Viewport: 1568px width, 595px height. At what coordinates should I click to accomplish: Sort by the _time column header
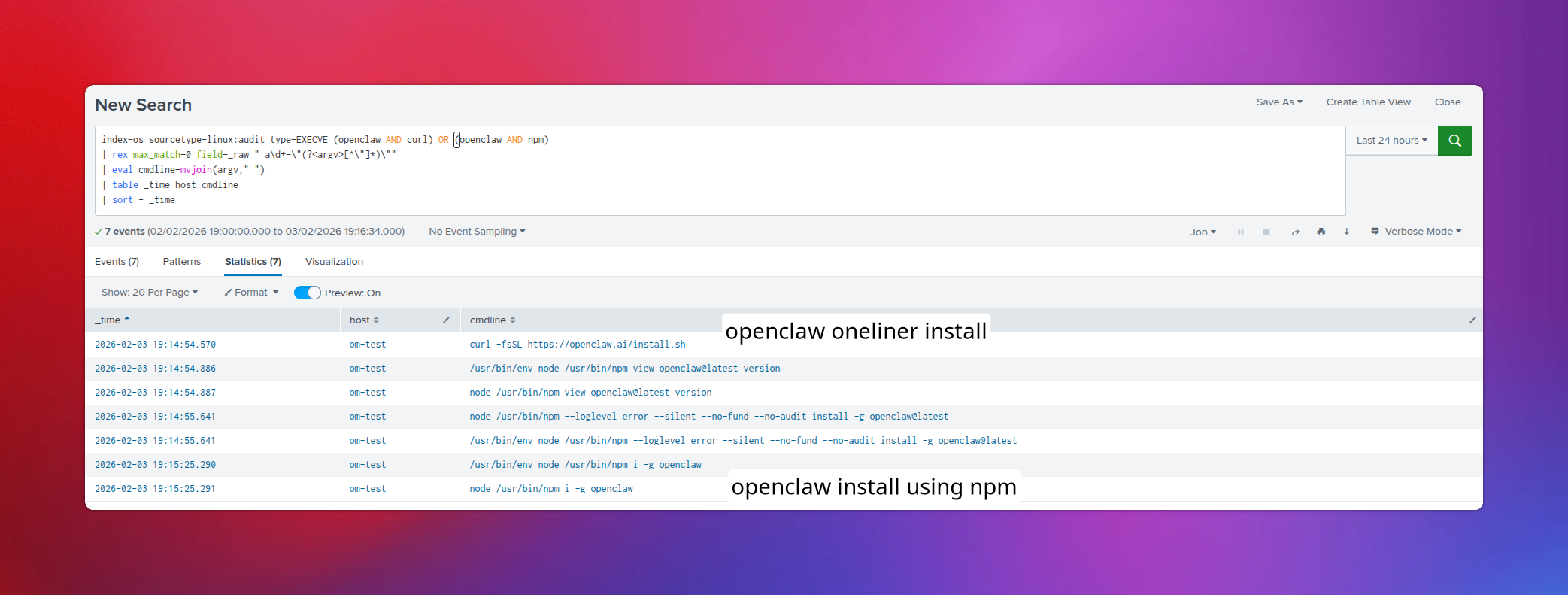point(112,320)
